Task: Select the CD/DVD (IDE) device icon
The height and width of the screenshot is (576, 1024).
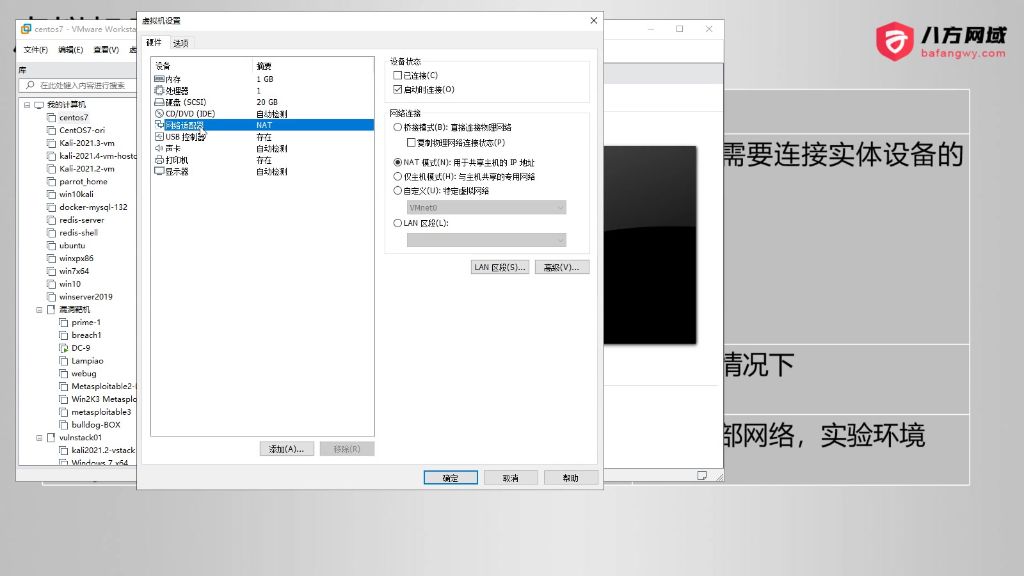Action: (x=159, y=114)
